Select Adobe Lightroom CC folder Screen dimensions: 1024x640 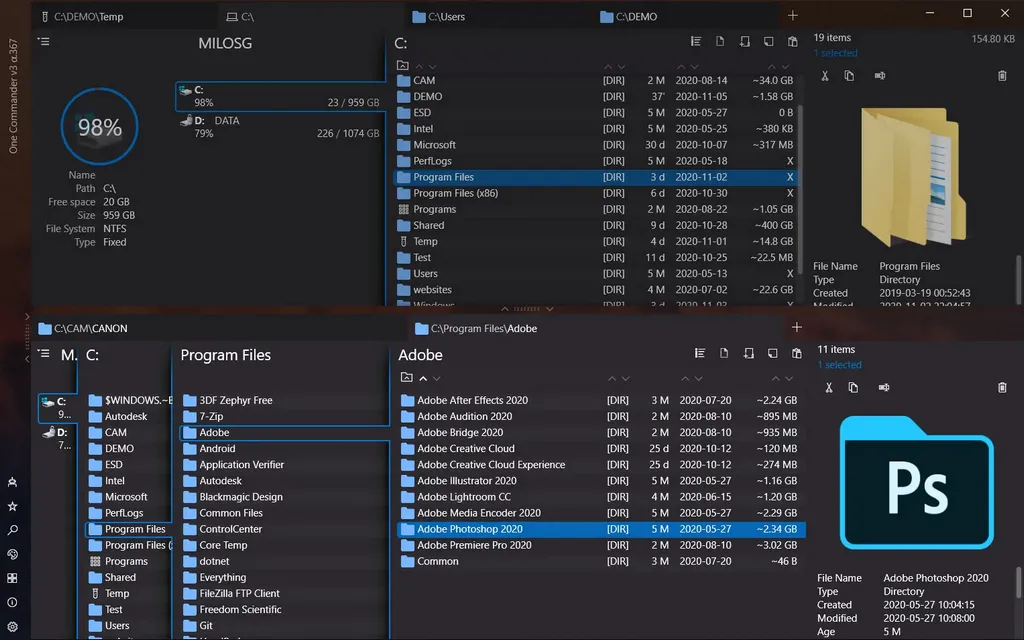point(601,497)
